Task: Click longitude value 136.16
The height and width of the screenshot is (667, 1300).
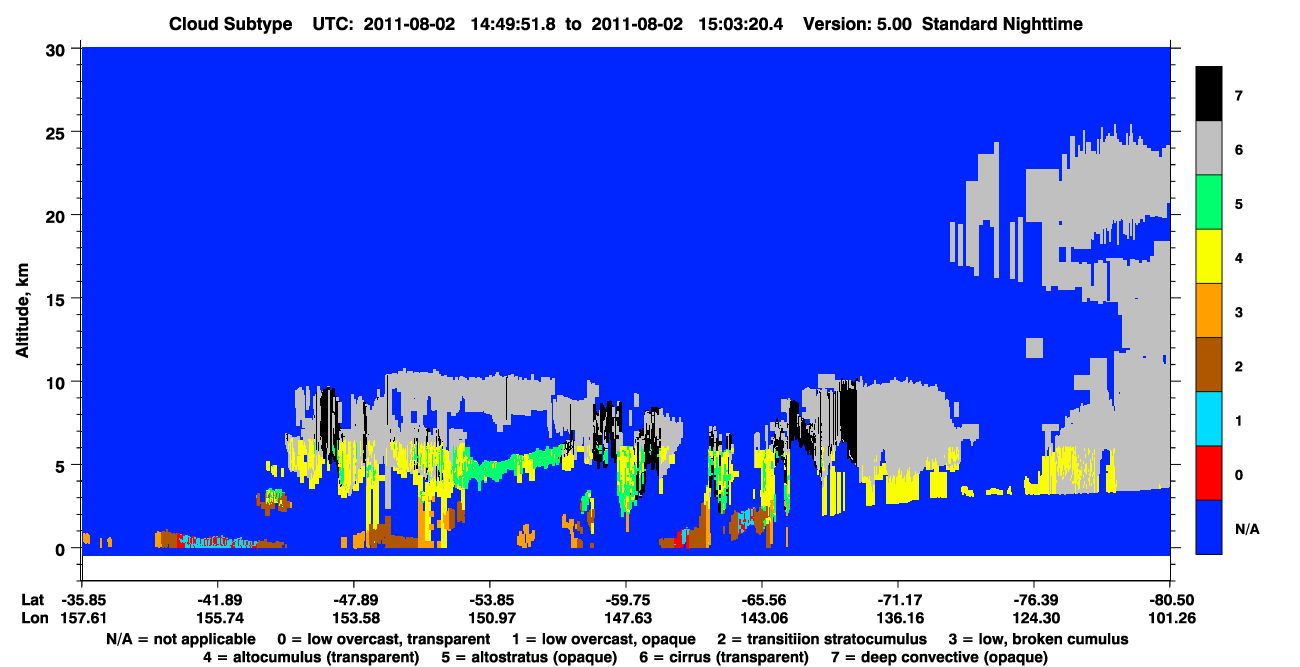Action: point(898,618)
